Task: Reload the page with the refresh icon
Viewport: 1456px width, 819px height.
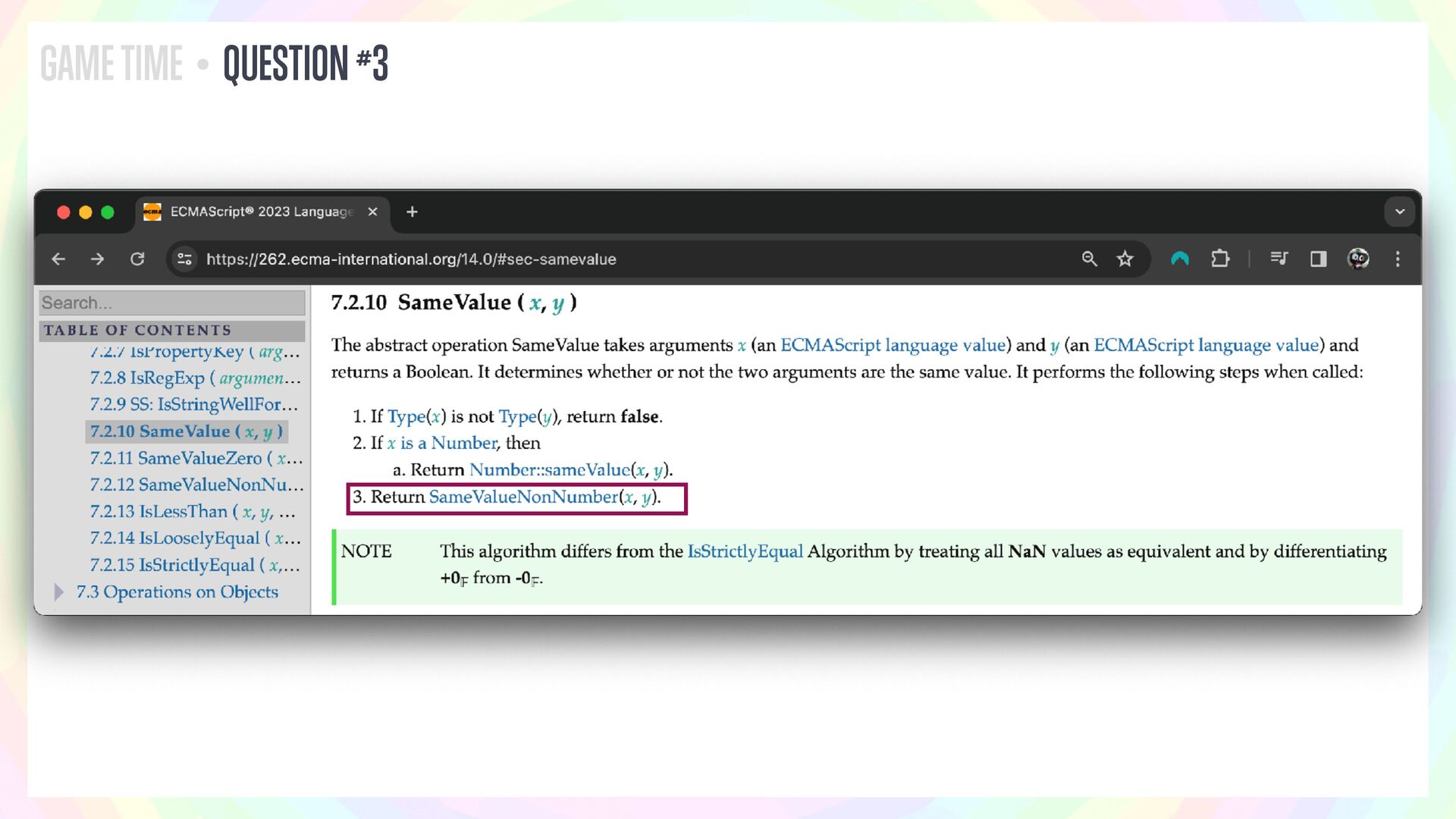Action: click(137, 259)
